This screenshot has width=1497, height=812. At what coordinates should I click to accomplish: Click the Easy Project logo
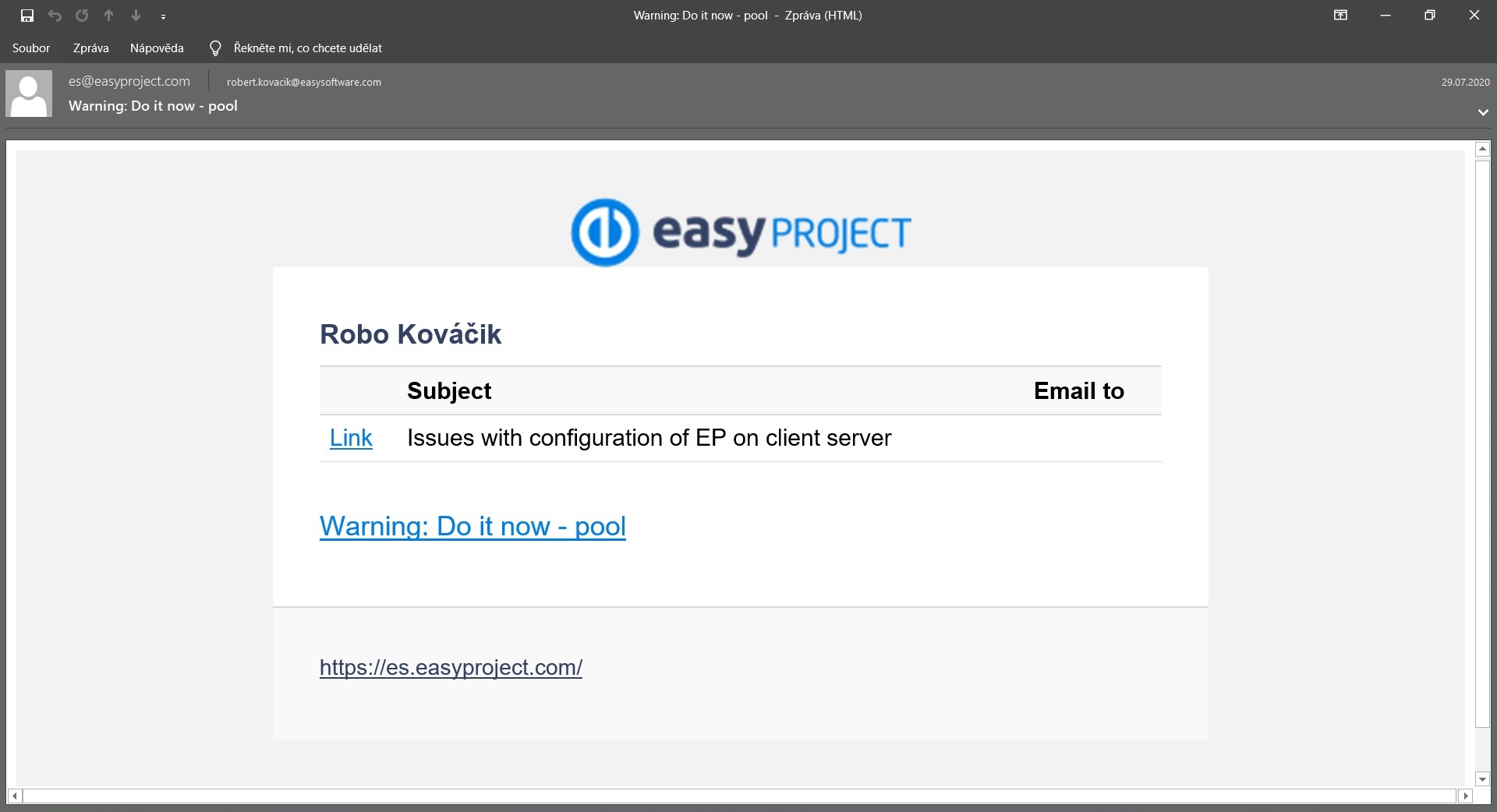click(x=741, y=232)
